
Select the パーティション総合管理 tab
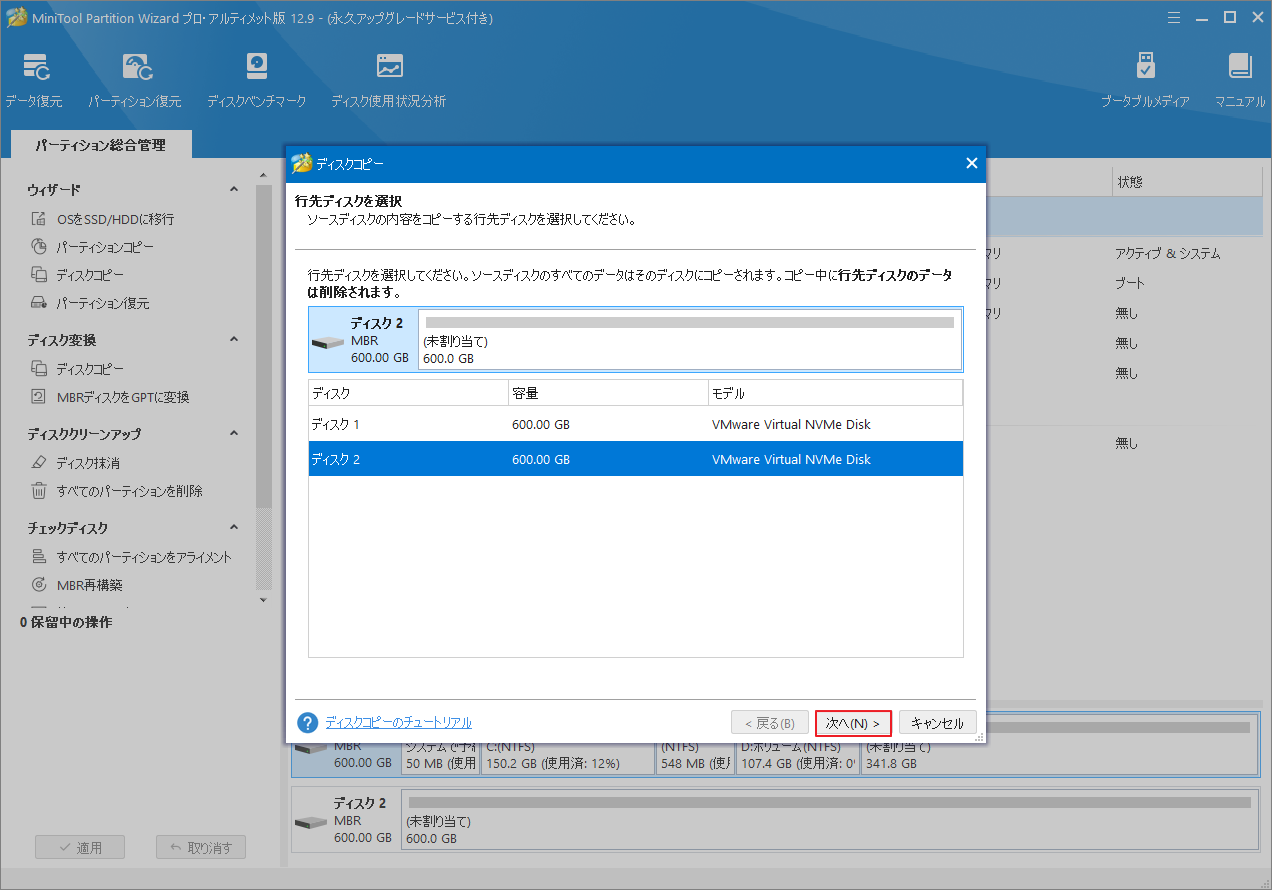[x=101, y=145]
